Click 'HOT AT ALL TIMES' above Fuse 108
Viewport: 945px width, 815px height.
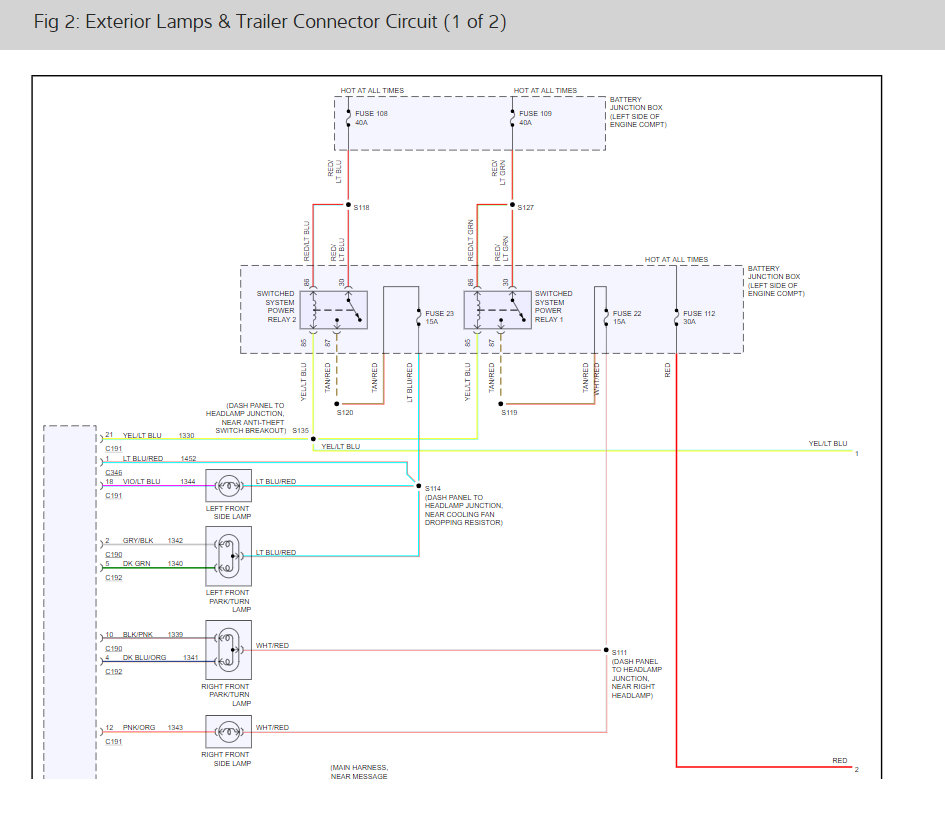click(x=372, y=90)
